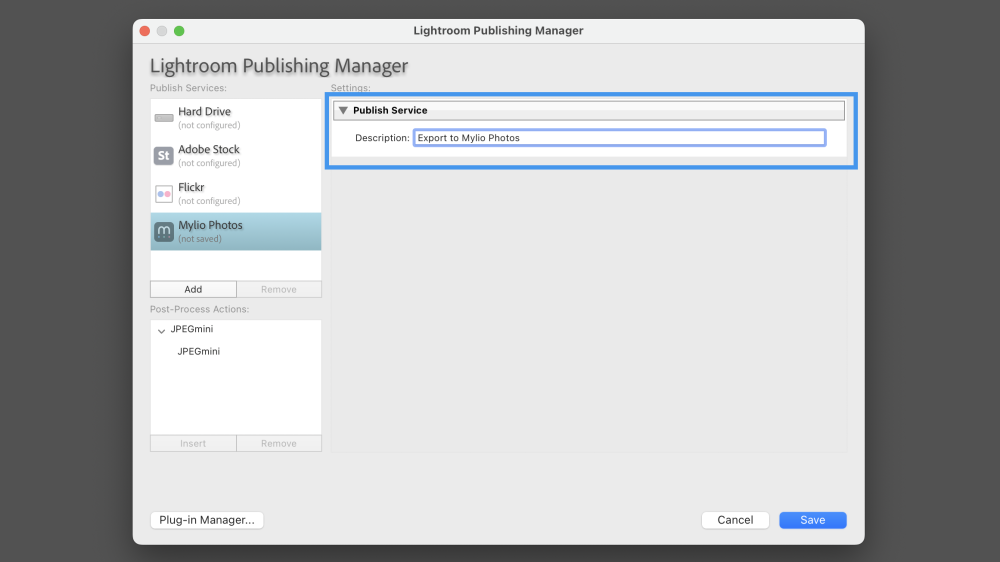Click Remove under Publish Services

pyautogui.click(x=279, y=289)
